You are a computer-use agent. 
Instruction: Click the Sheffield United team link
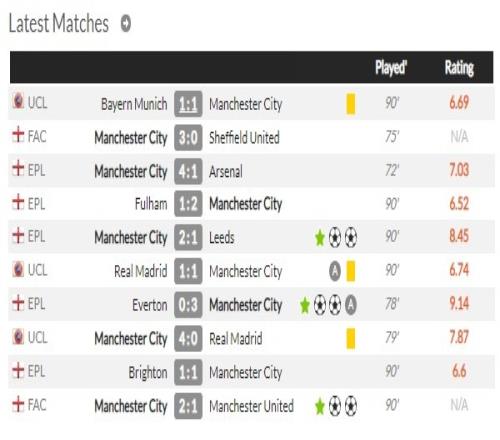[244, 138]
